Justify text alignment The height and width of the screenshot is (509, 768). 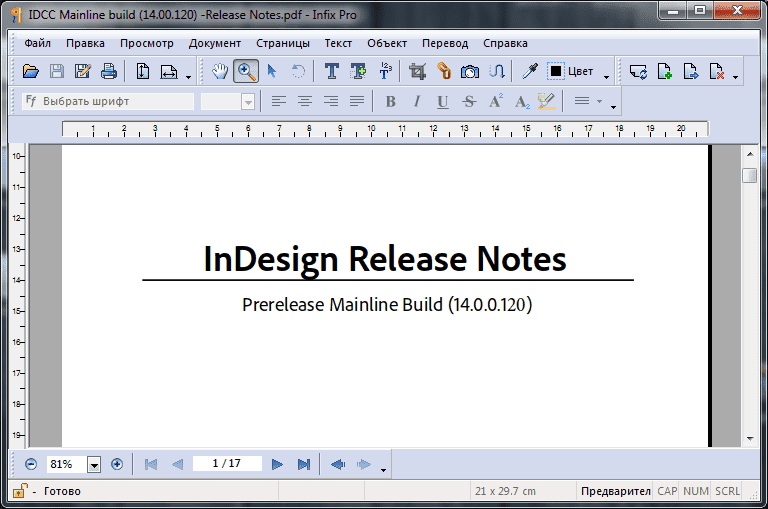click(357, 101)
